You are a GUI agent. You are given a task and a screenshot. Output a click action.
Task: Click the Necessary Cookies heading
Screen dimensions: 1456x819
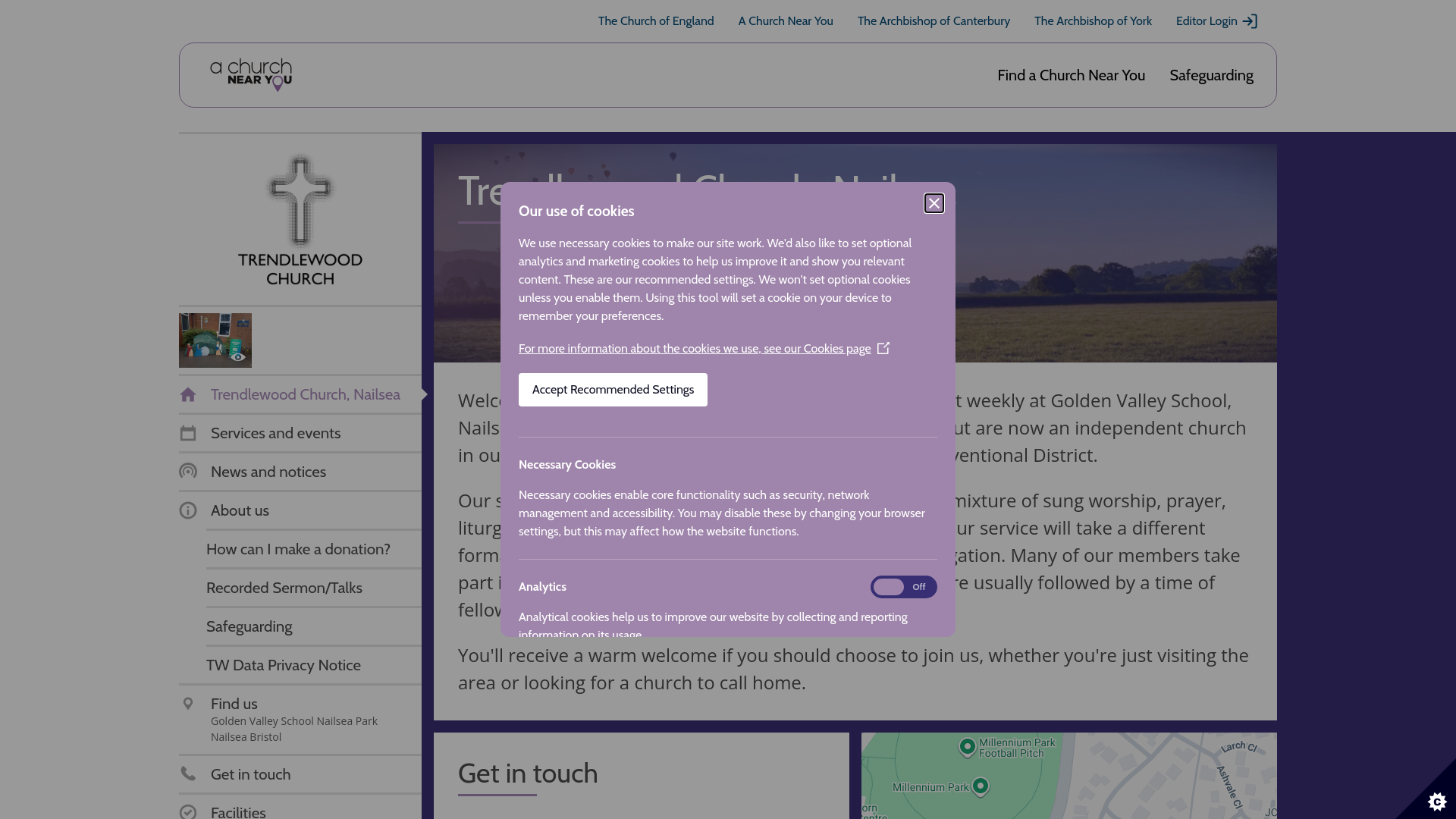(567, 465)
